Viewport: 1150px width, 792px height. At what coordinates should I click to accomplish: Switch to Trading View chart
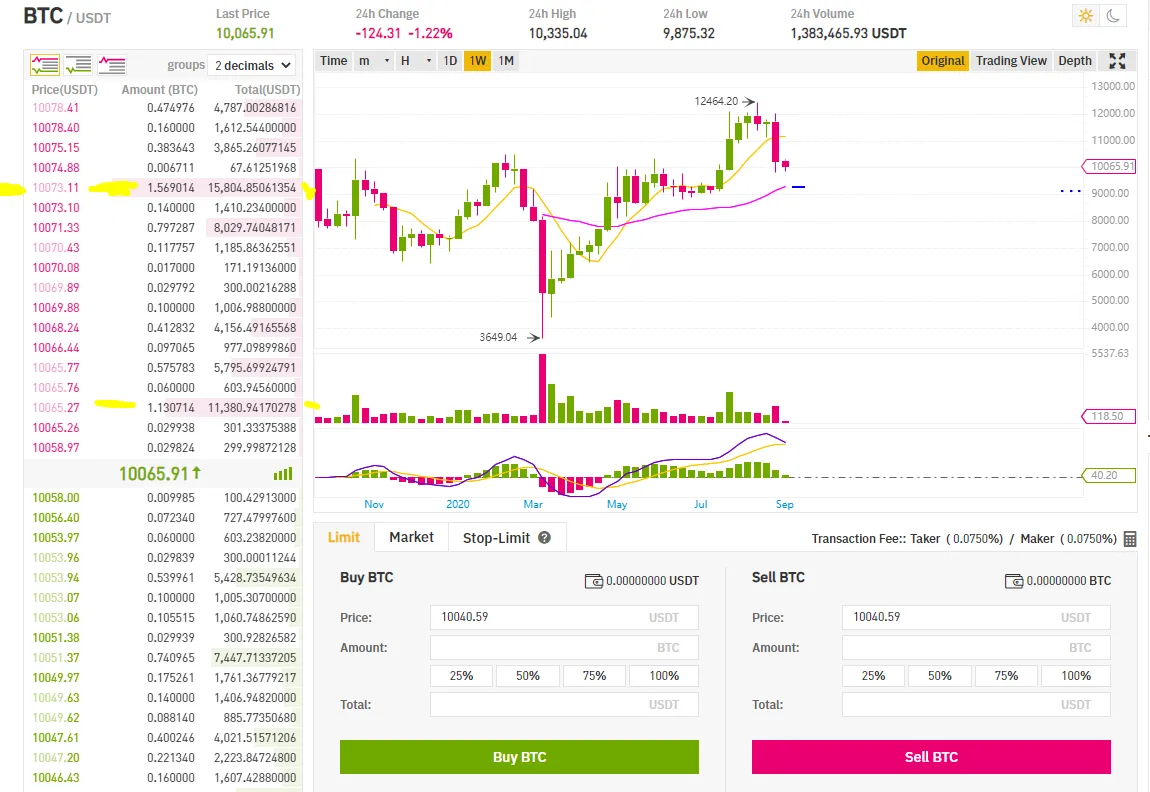(x=1011, y=61)
